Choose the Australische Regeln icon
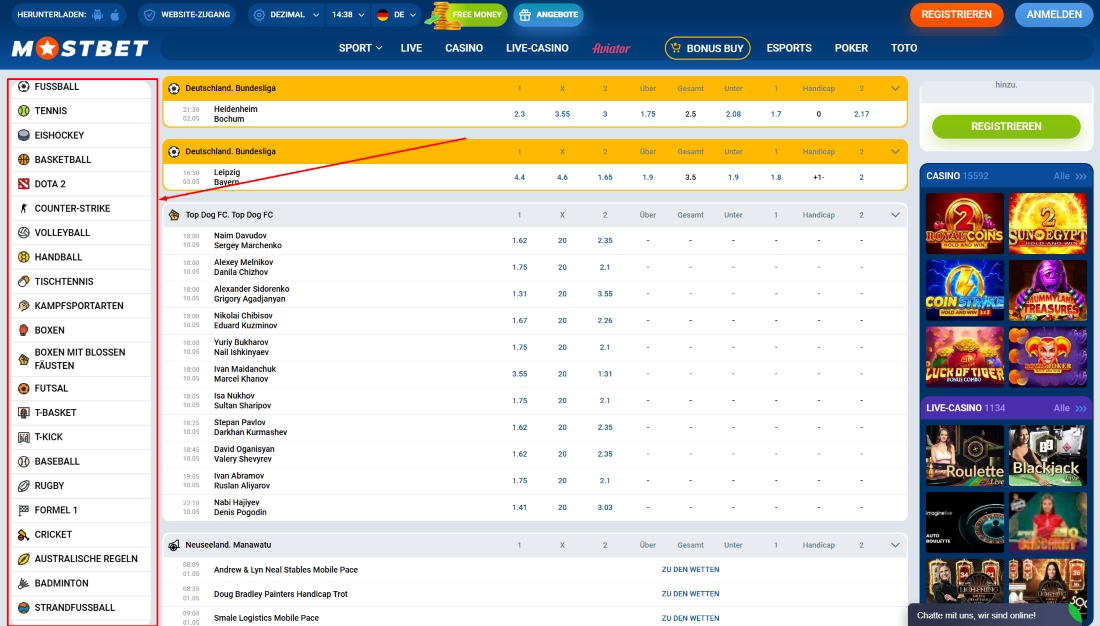Screen dimensions: 1100x626 click(24, 559)
